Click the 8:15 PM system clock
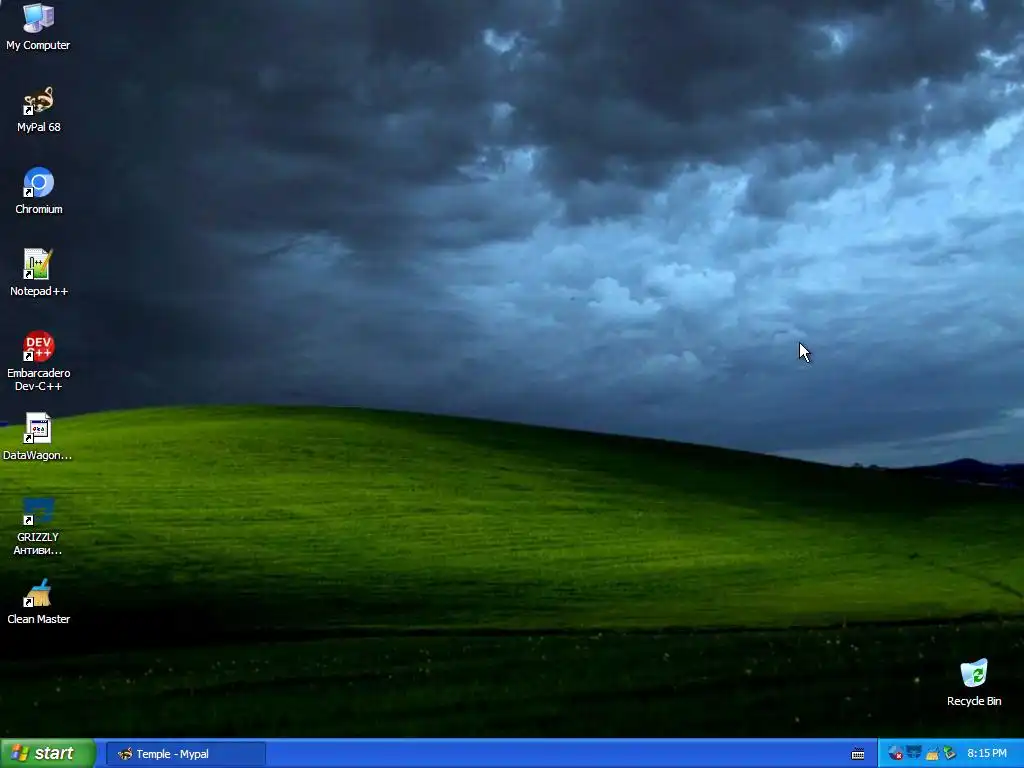 point(987,754)
